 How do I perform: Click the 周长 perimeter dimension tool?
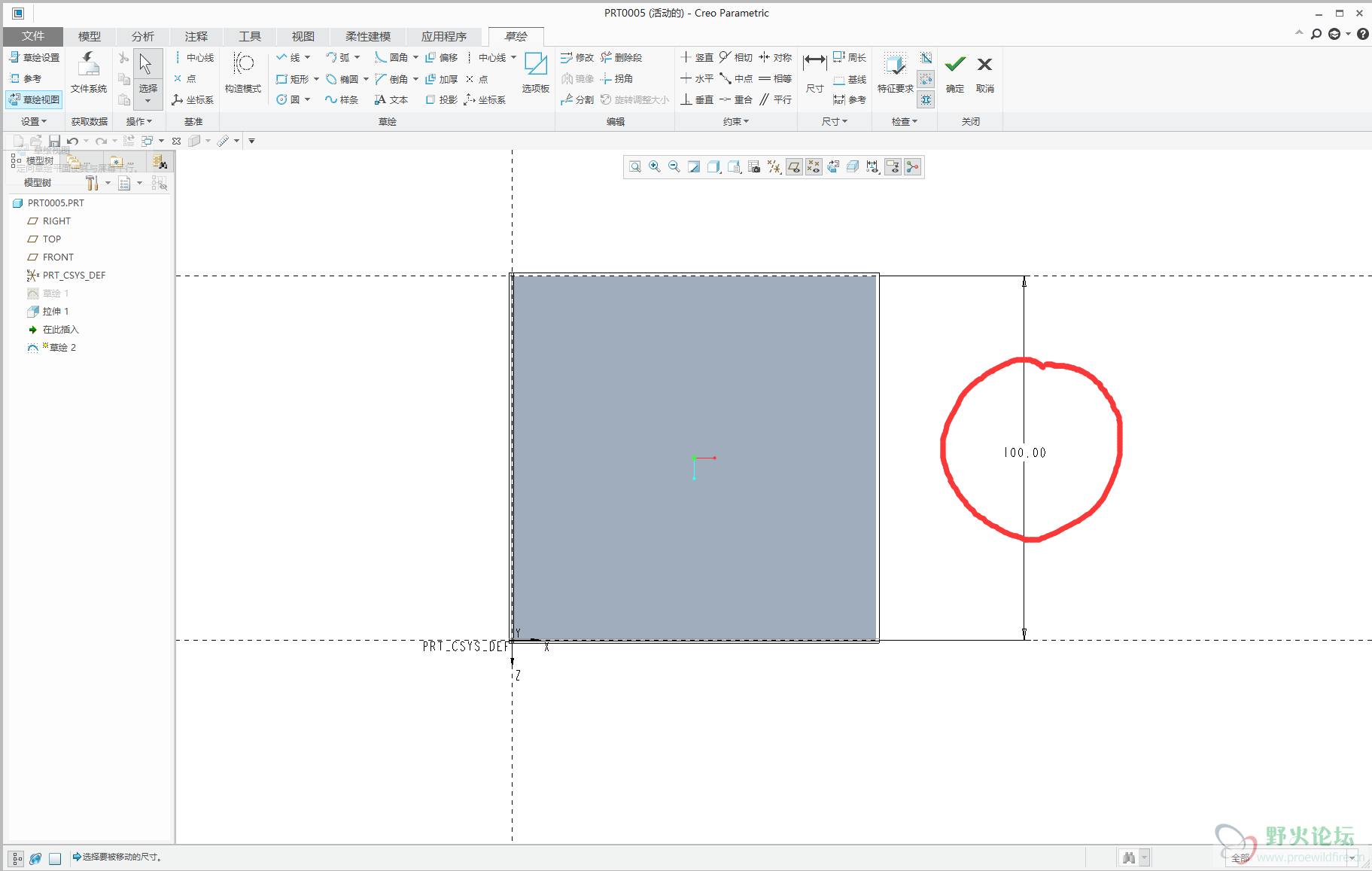click(x=850, y=57)
